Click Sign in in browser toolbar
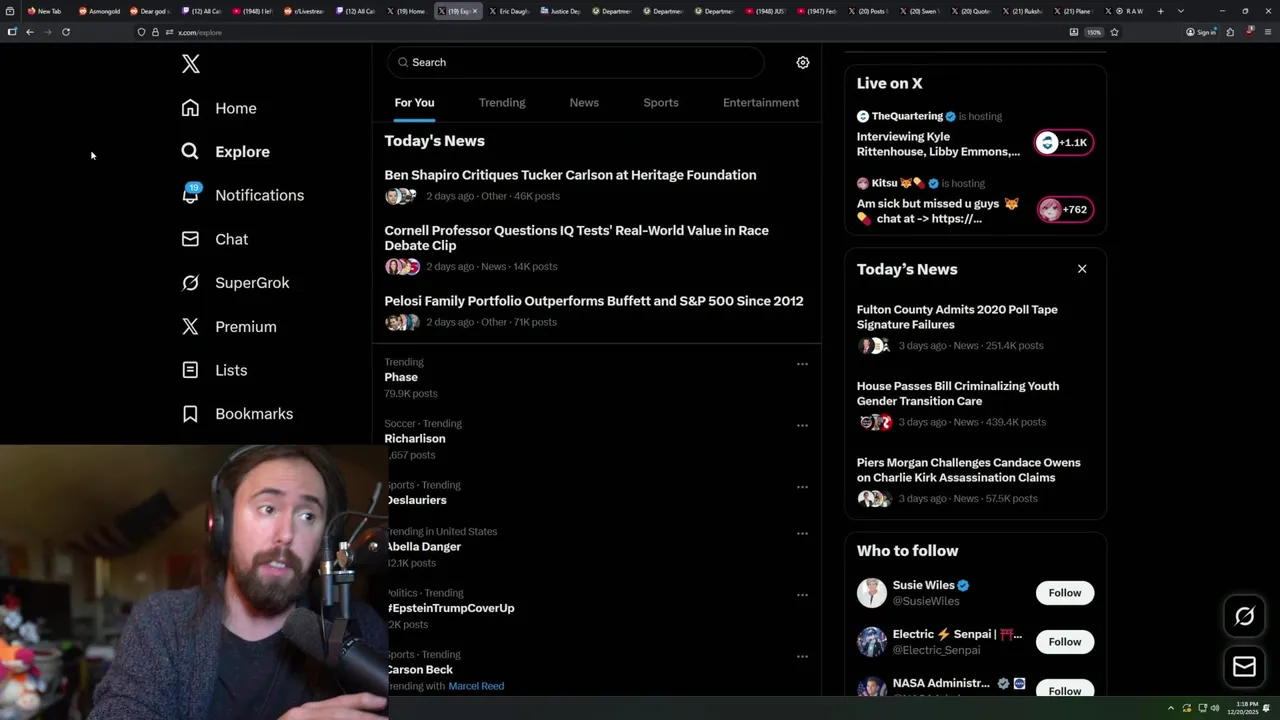Screen dimensions: 1280x720 (1201, 32)
